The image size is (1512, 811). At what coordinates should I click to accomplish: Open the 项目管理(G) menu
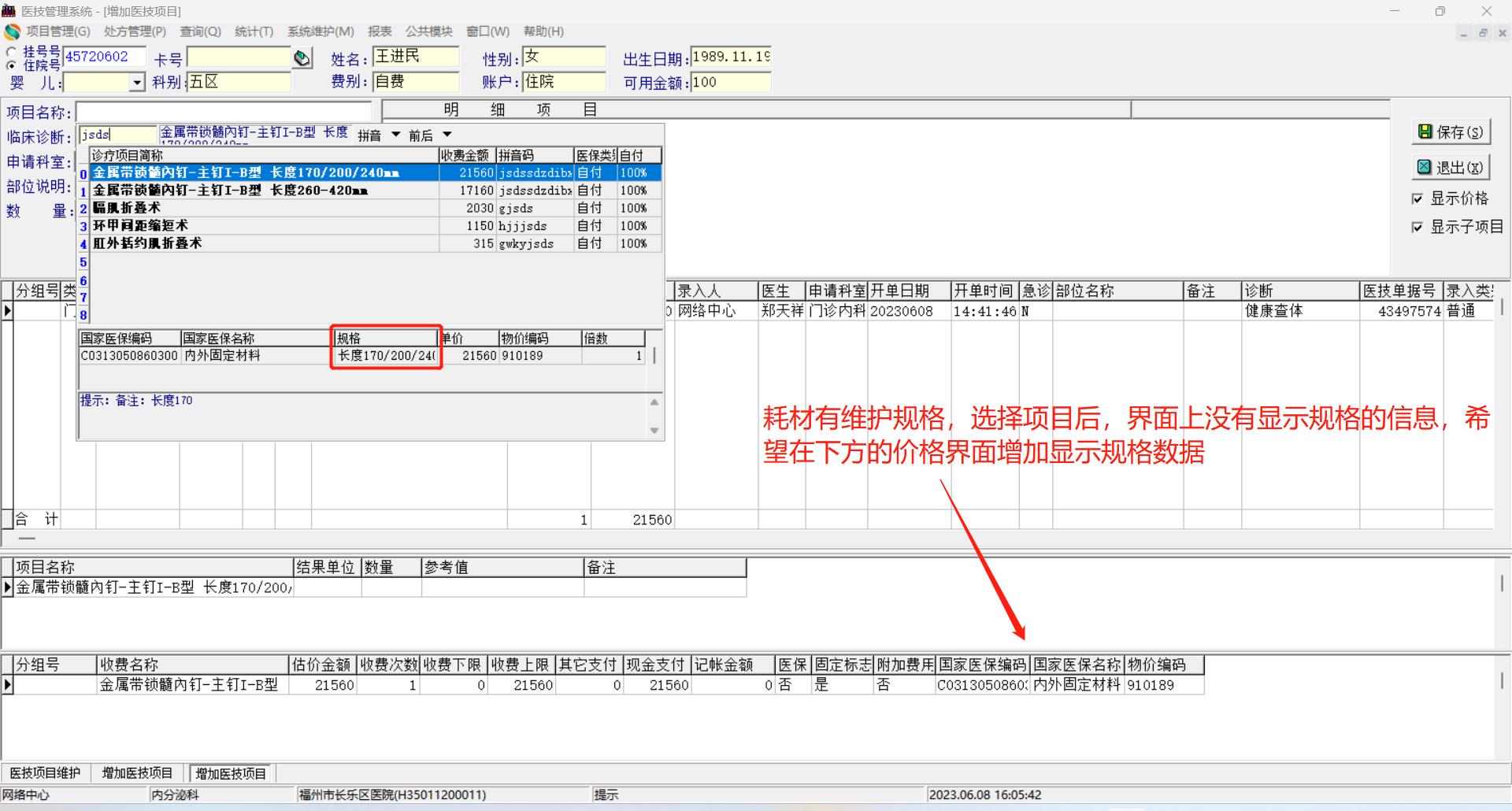[58, 31]
